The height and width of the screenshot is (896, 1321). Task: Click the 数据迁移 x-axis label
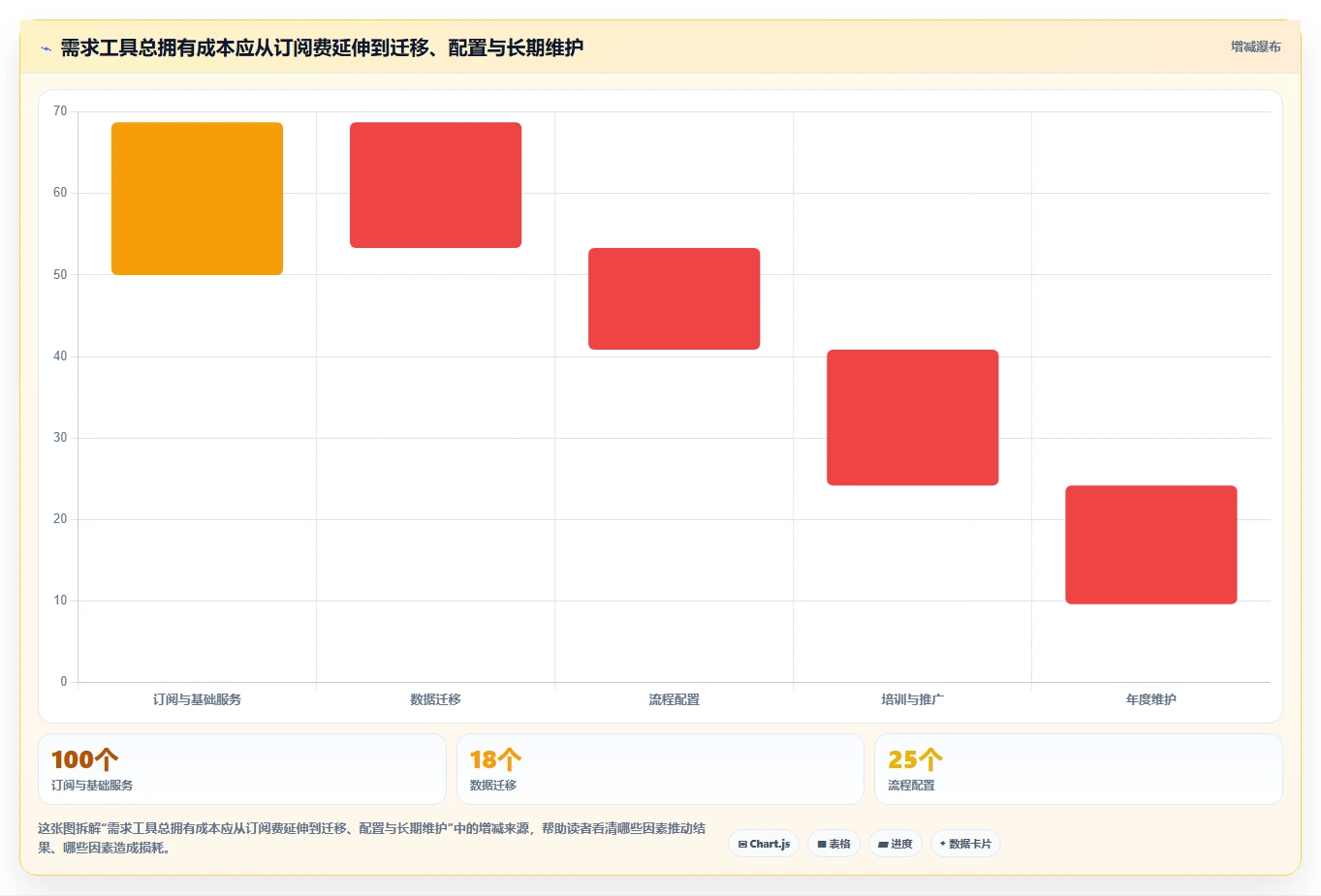pyautogui.click(x=435, y=699)
